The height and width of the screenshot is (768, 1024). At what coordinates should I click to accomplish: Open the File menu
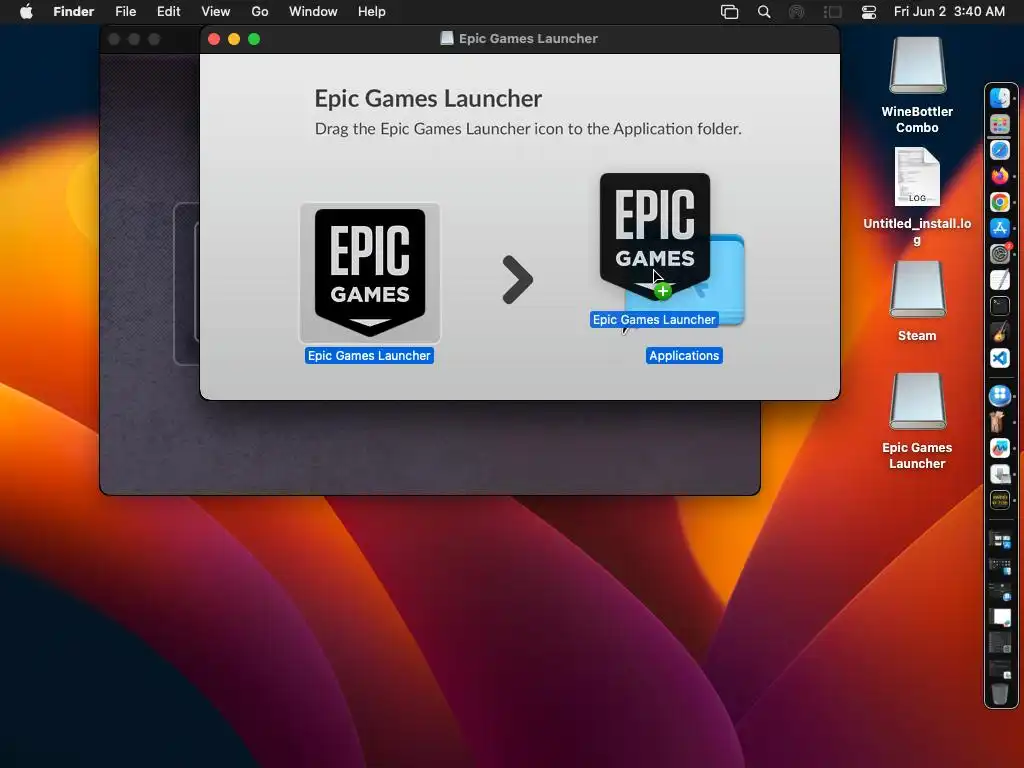[x=125, y=12]
